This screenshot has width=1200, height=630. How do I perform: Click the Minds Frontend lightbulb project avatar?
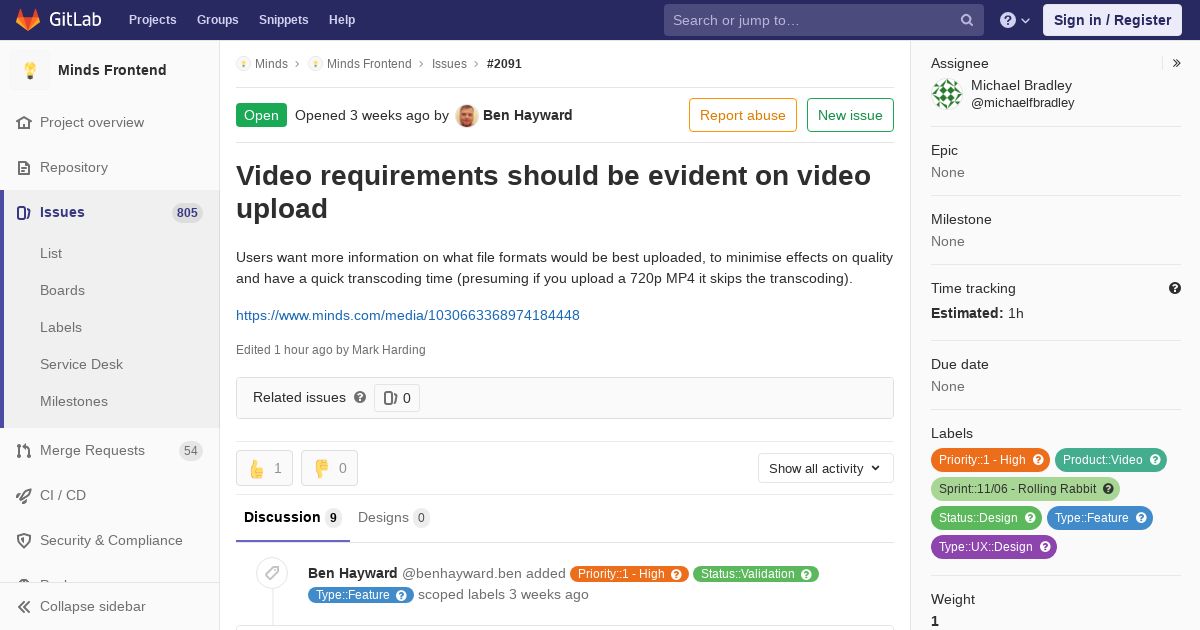tap(30, 70)
